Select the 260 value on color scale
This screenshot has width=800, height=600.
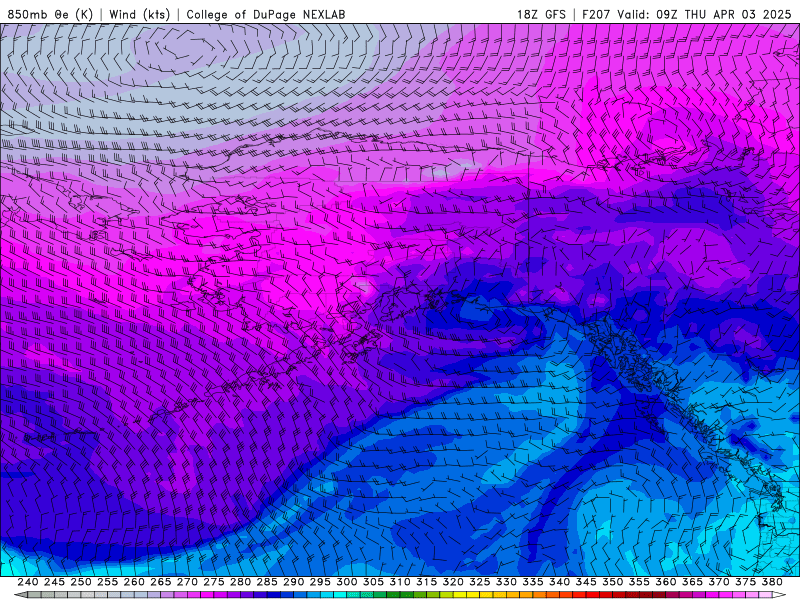[x=134, y=582]
